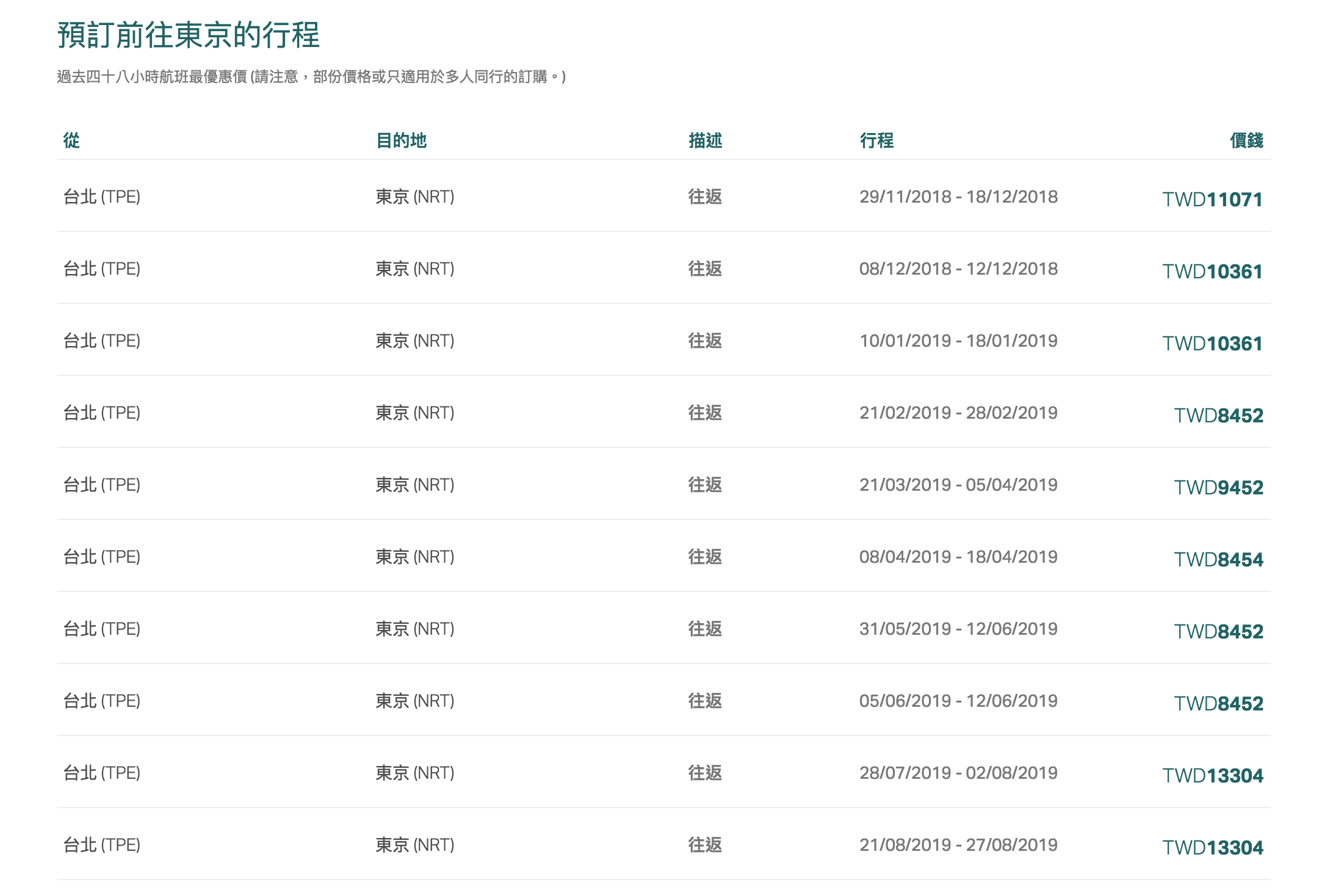This screenshot has height=896, width=1322.
Task: Click the 目的地 column header
Action: tap(401, 140)
